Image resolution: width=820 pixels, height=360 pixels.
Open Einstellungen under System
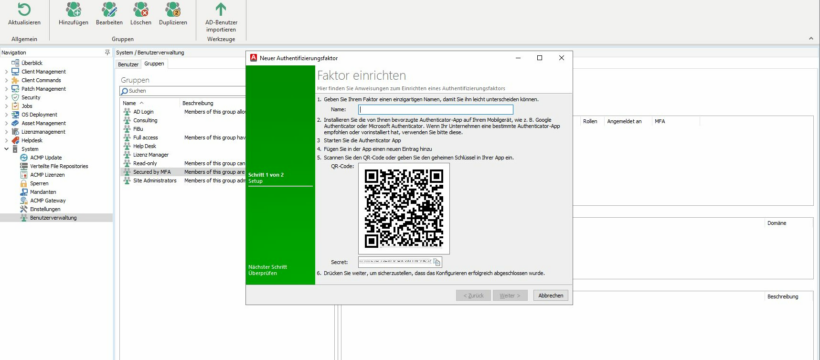(45, 209)
